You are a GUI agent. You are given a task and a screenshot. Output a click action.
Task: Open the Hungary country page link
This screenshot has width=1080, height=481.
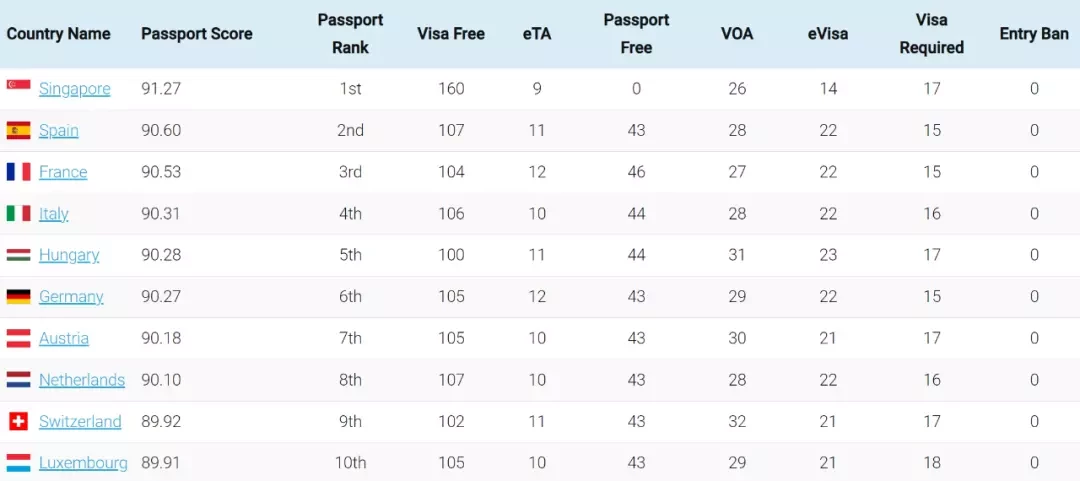69,256
